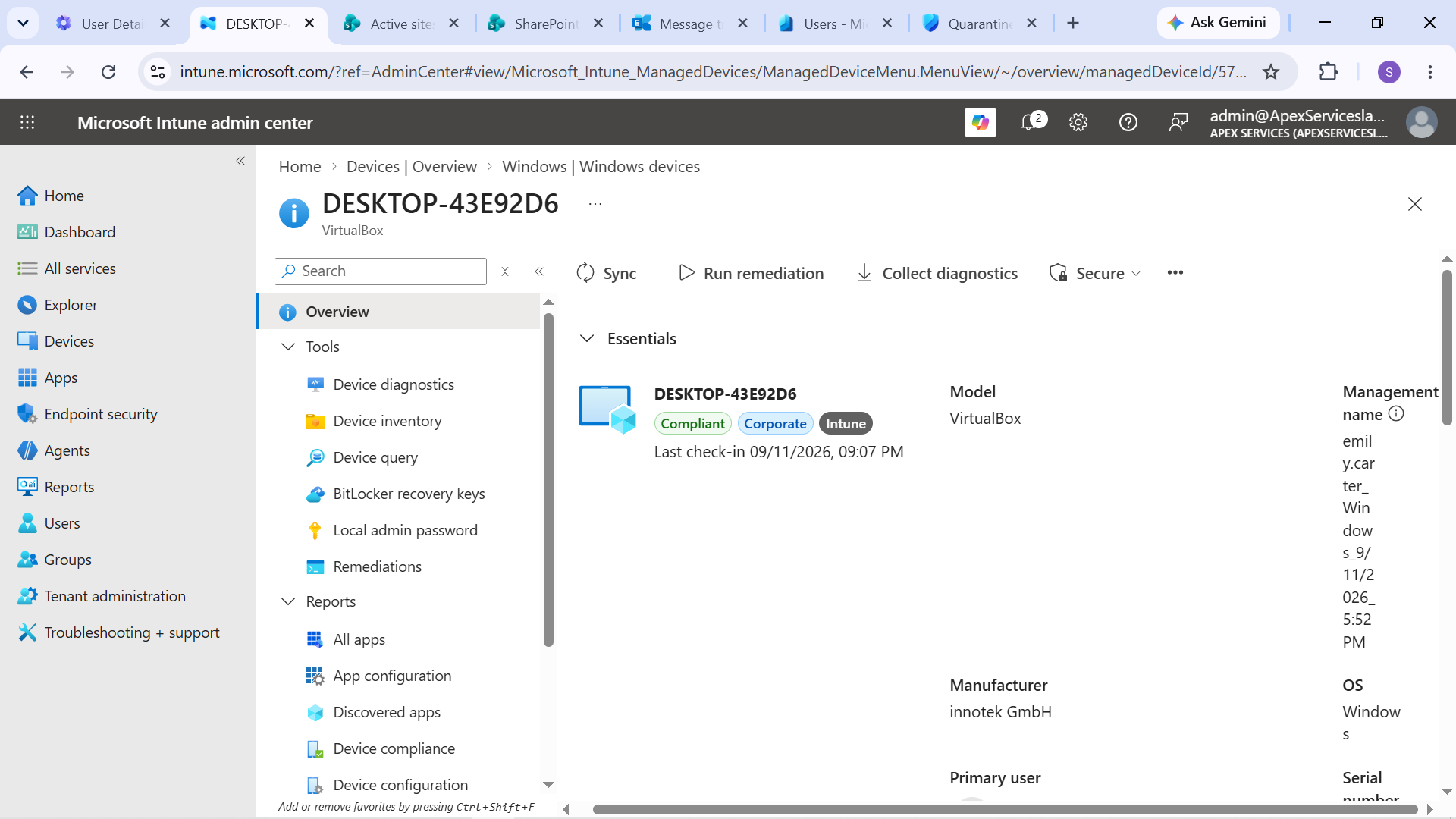Click Home breadcrumb link

pyautogui.click(x=300, y=166)
